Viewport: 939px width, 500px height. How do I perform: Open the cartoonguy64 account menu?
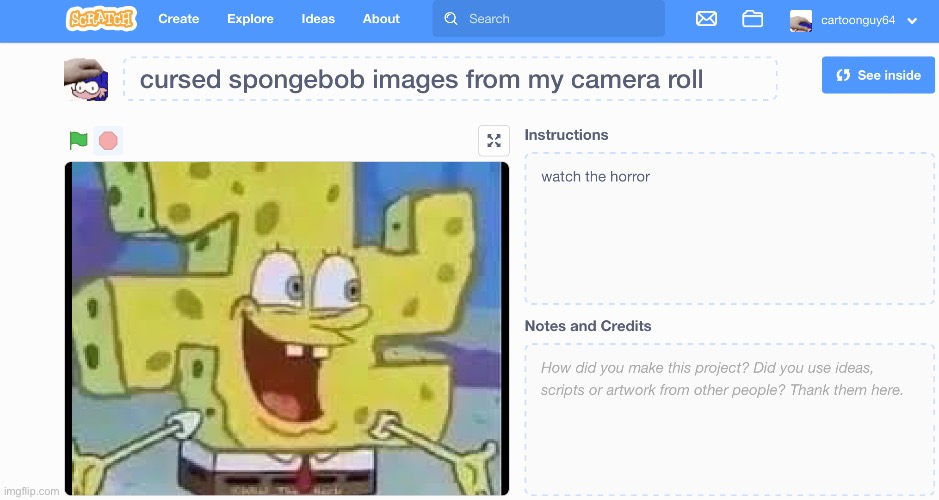click(x=854, y=20)
